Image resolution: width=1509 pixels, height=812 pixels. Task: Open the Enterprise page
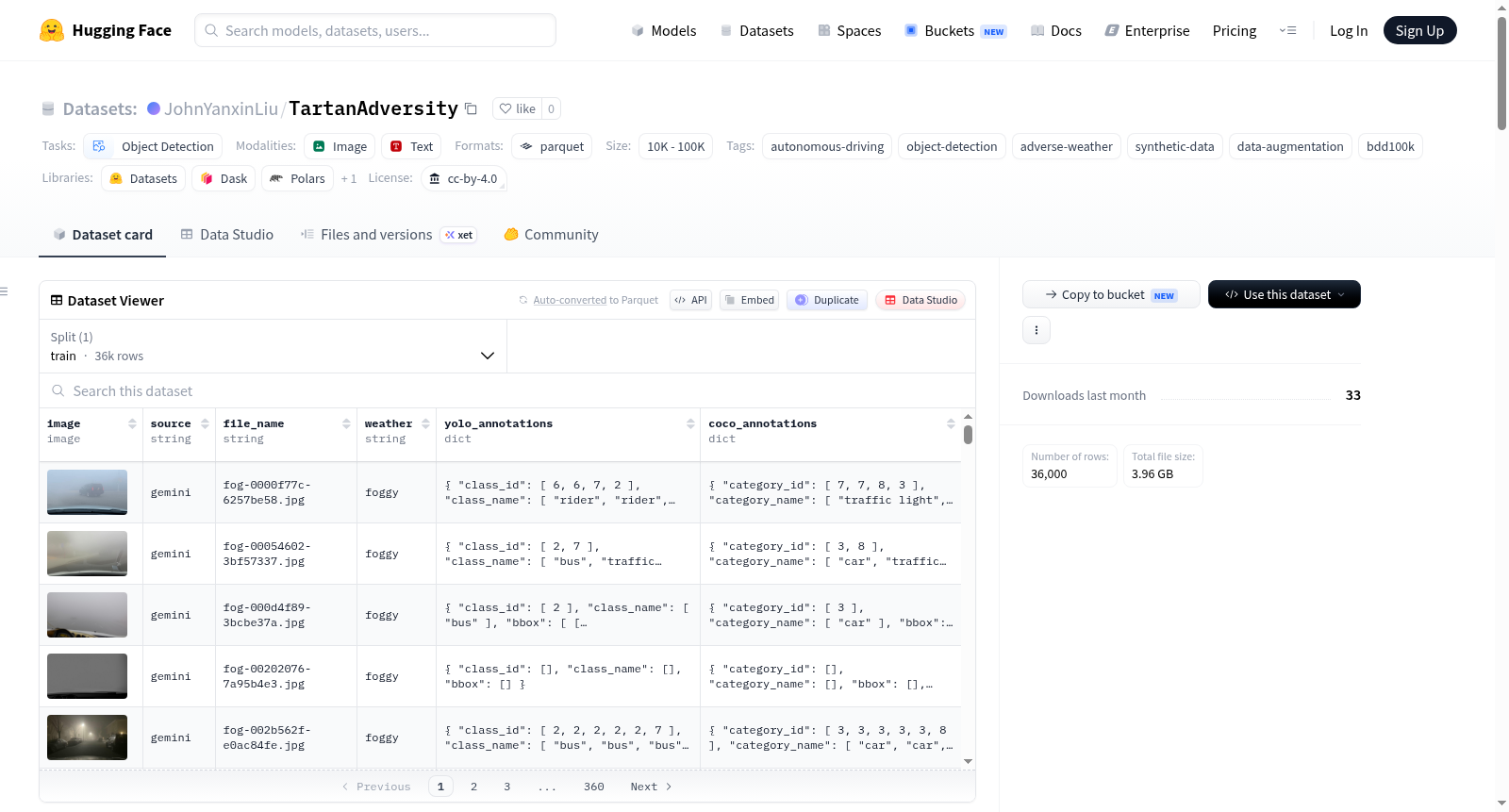tap(1147, 30)
